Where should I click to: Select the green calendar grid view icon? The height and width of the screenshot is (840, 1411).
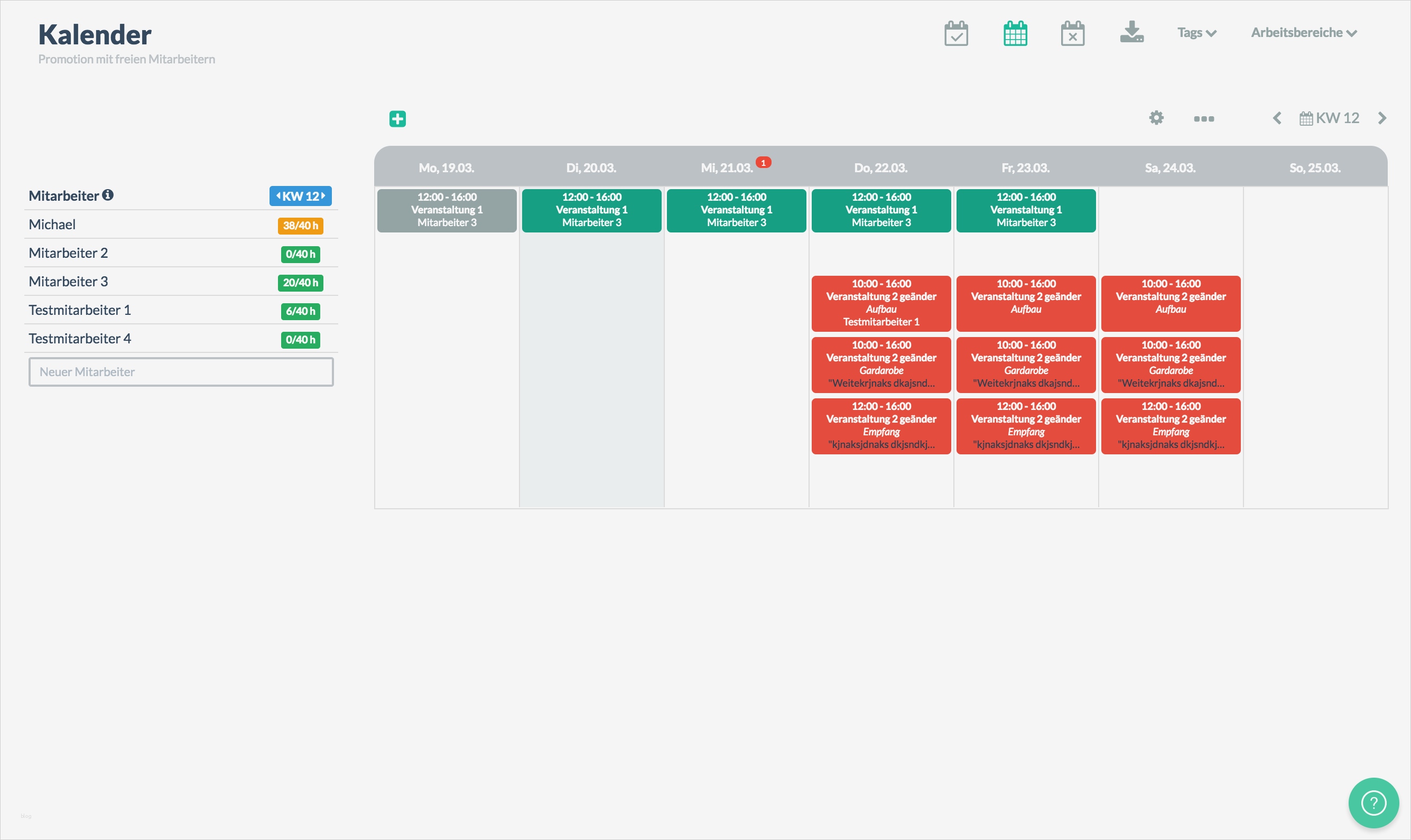click(x=1015, y=33)
